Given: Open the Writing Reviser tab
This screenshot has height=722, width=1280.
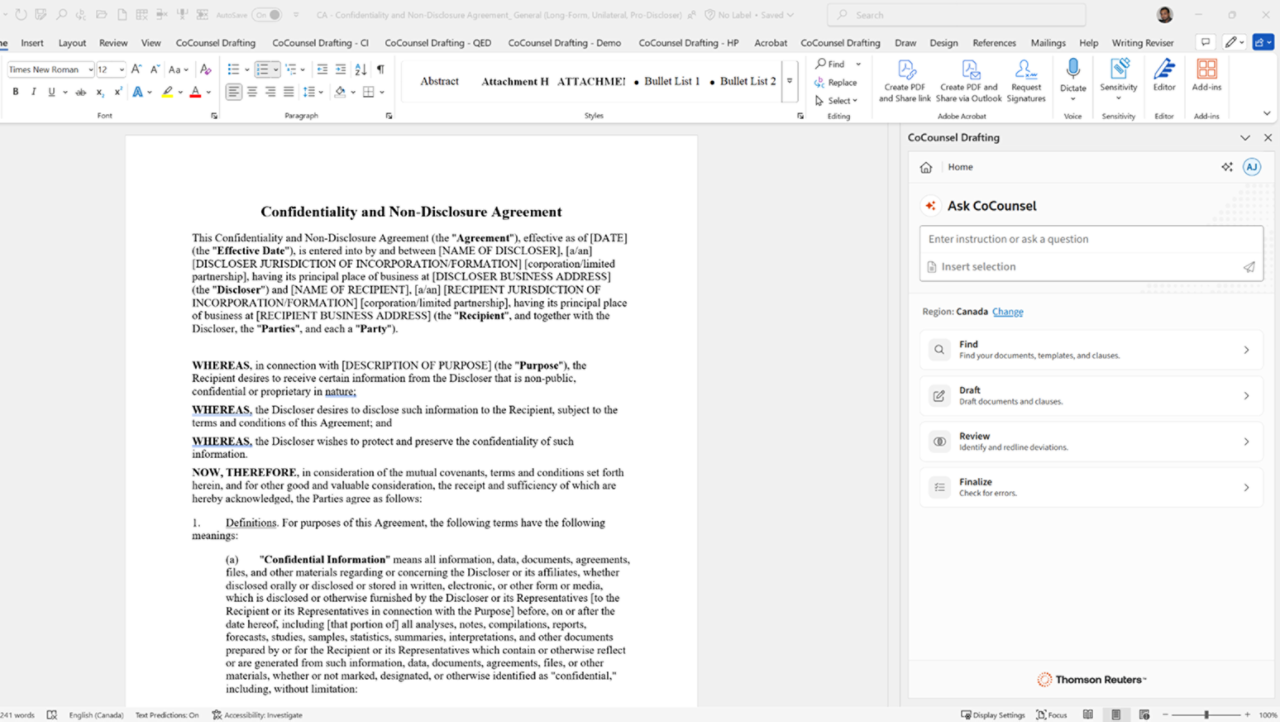Looking at the screenshot, I should [1143, 43].
